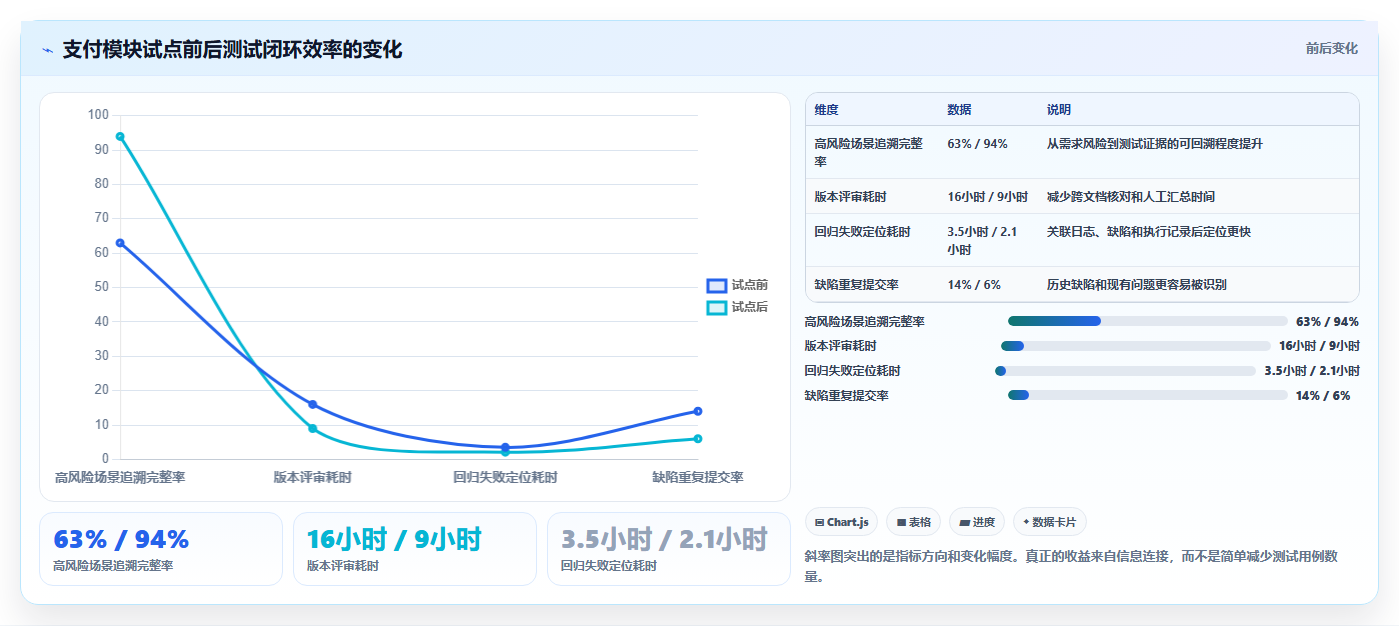Click table cell 16小时 / 9小时
Screen dimensions: 1399x626
[x=987, y=197]
